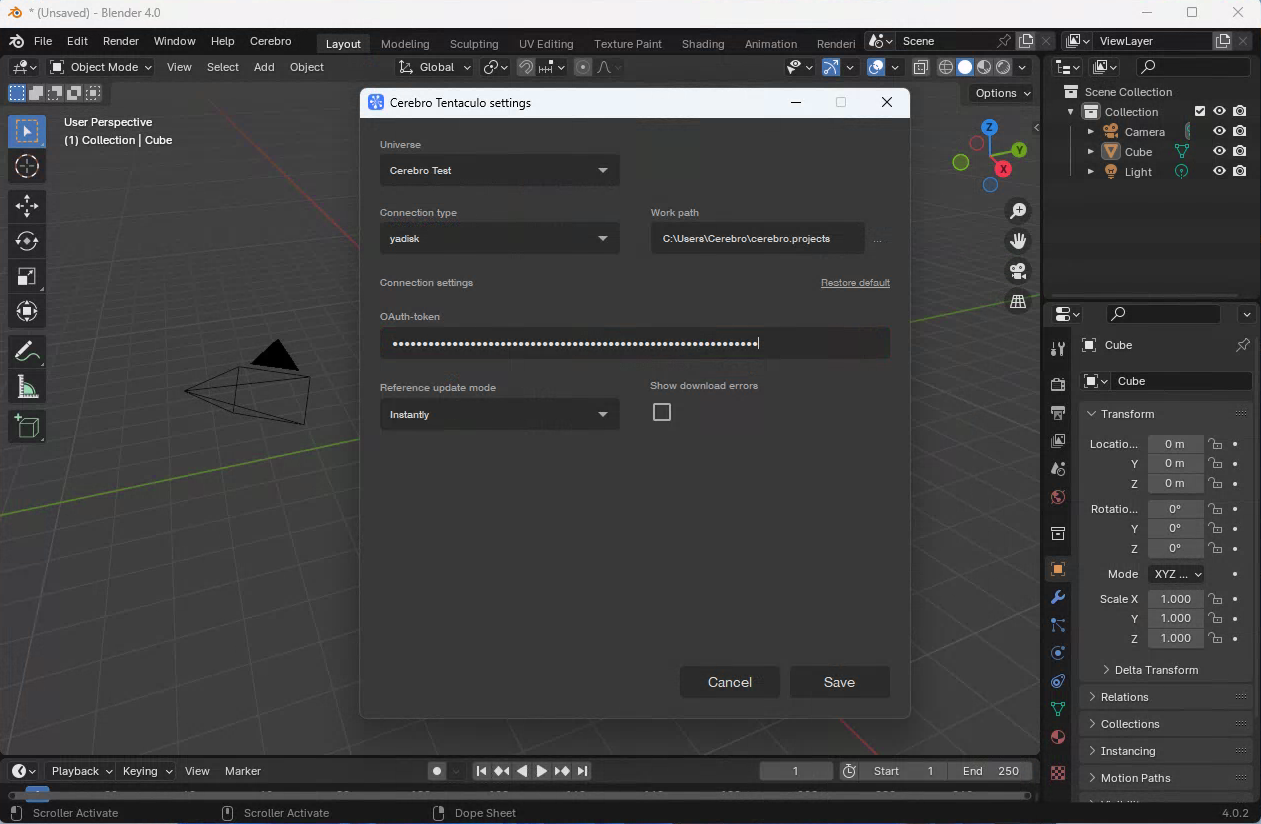
Task: Expand the Relations panel
Action: [x=1166, y=697]
